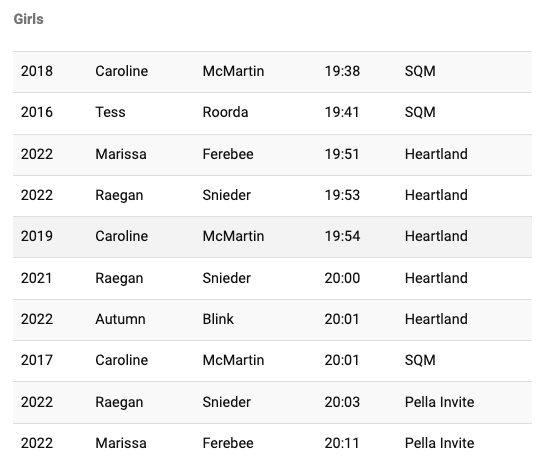The height and width of the screenshot is (464, 539).
Task: Click the Girls heading
Action: point(29,19)
